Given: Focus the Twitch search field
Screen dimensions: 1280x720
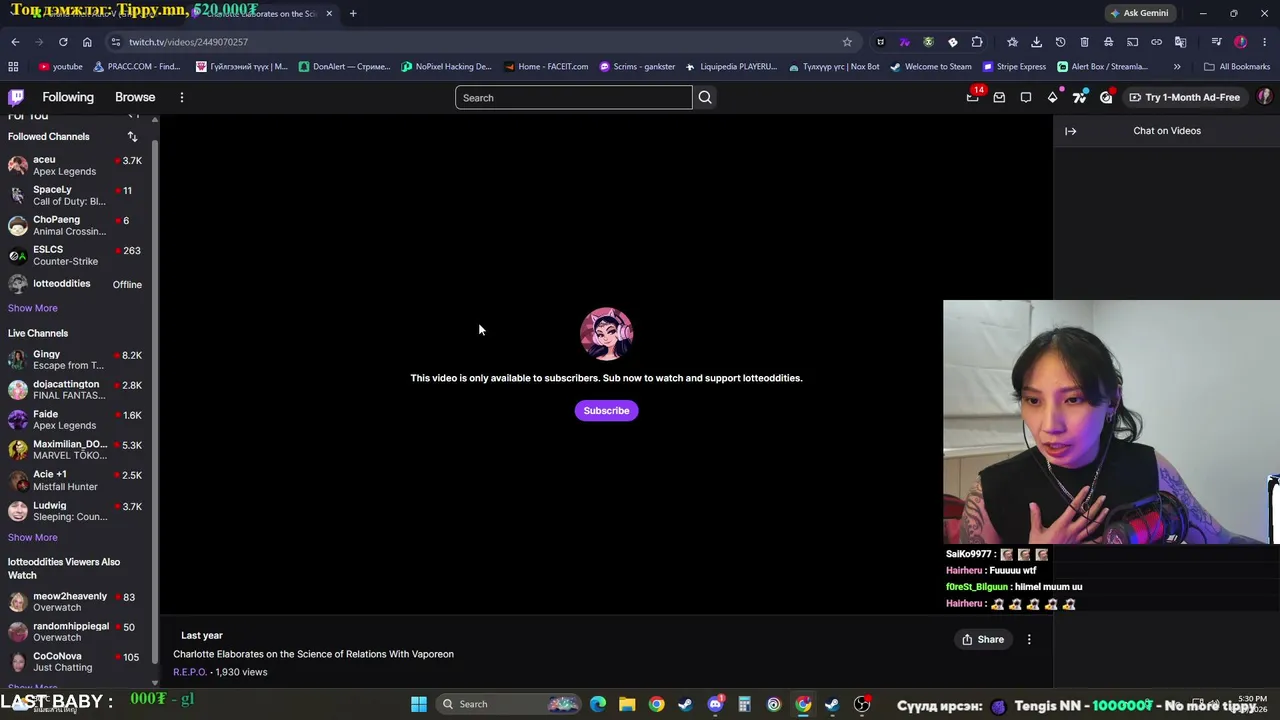Looking at the screenshot, I should 573,98.
